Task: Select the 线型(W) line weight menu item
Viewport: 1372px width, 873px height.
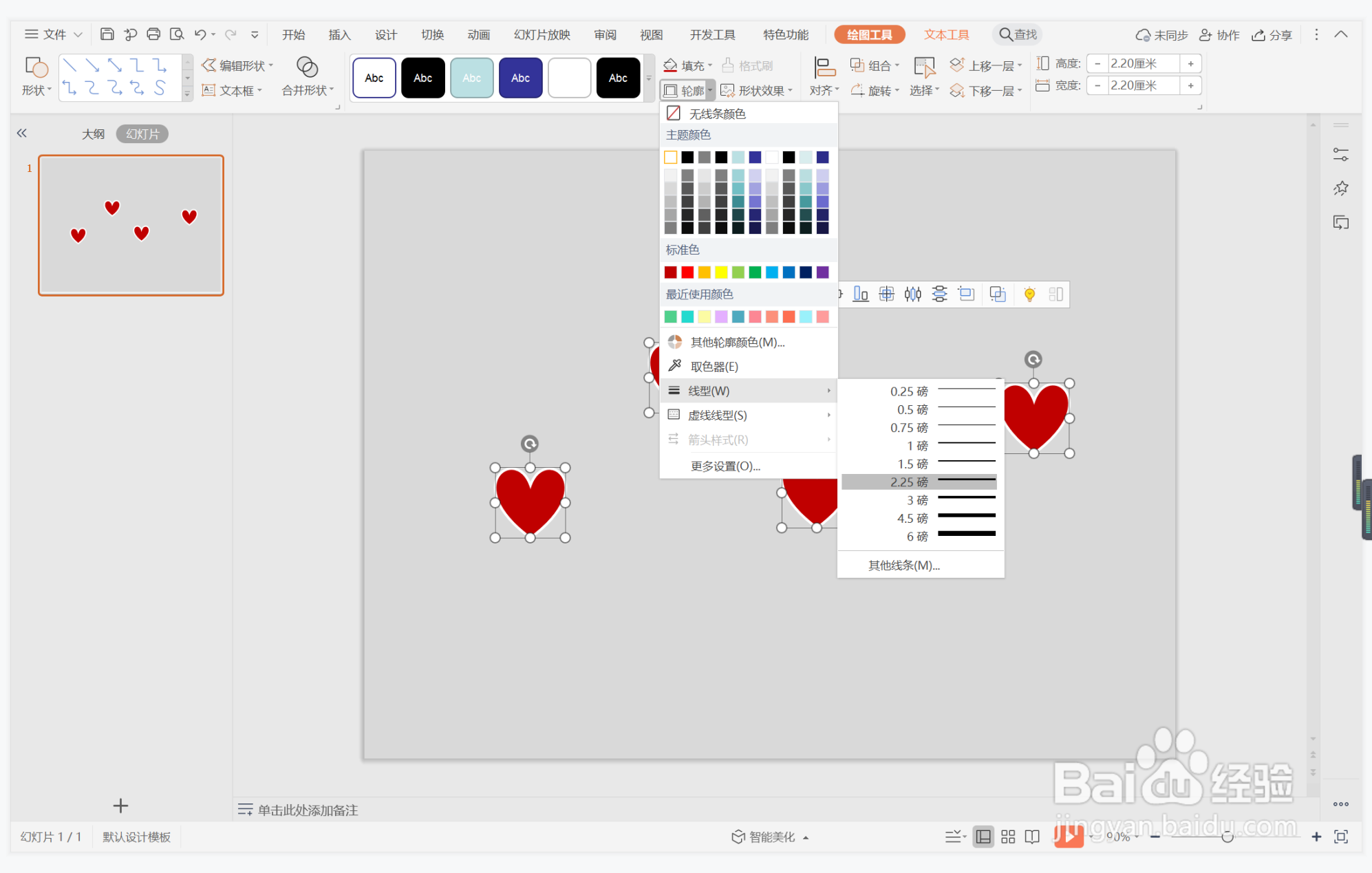Action: click(x=749, y=391)
